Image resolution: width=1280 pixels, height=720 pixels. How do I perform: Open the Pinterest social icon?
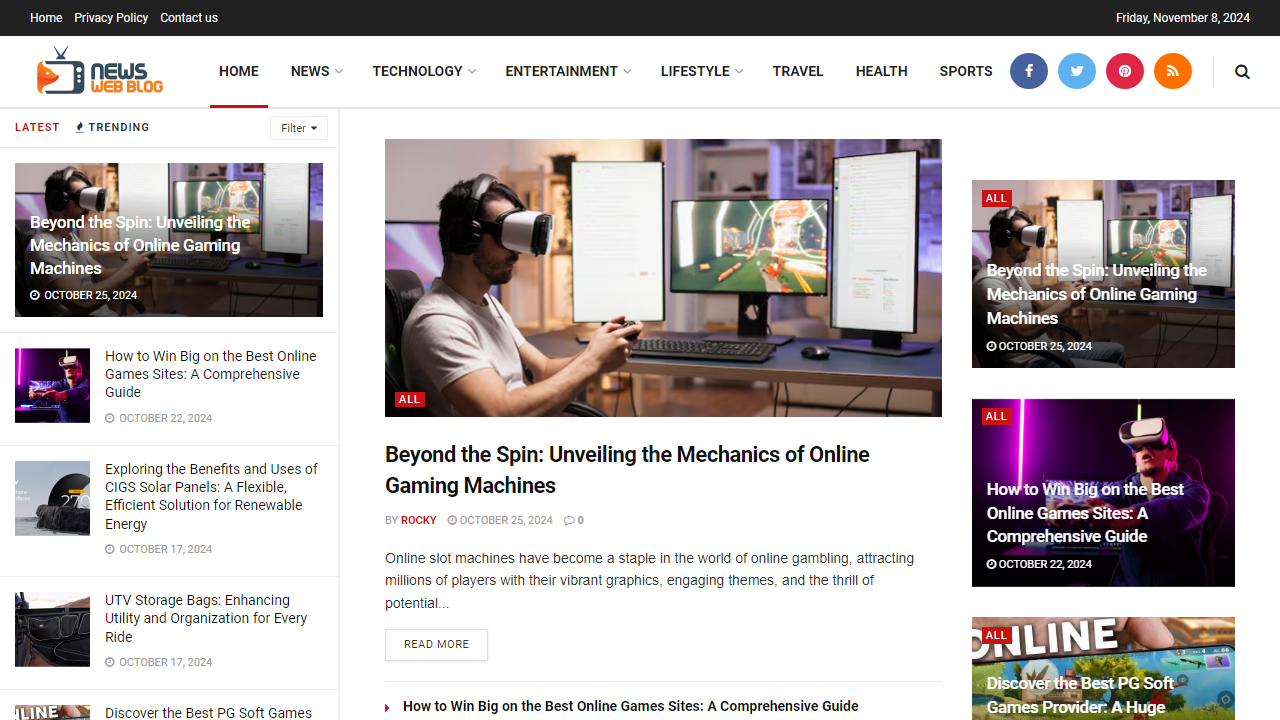[x=1124, y=71]
